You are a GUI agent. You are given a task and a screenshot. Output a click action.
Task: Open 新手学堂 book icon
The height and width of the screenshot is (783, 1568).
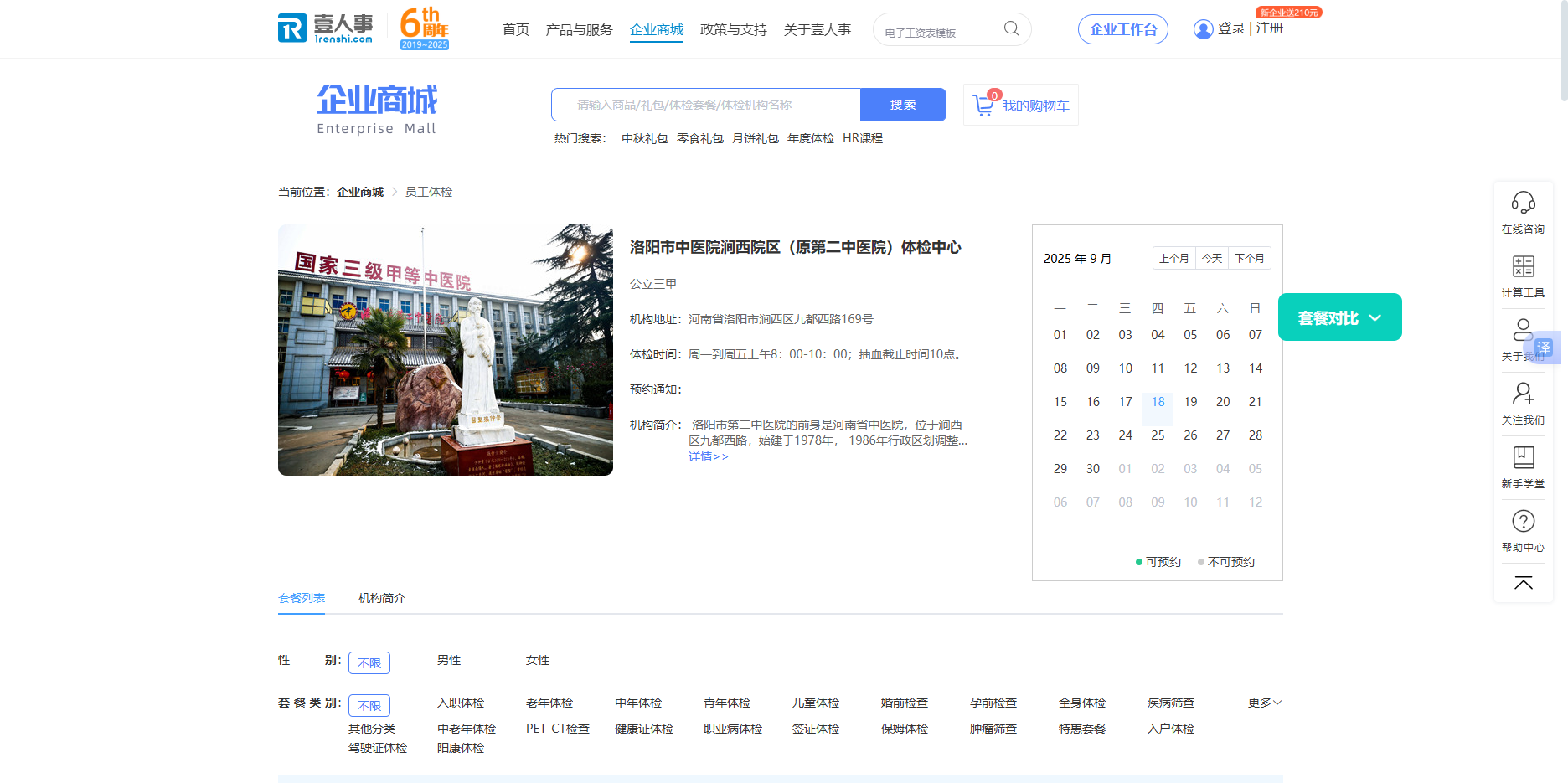pyautogui.click(x=1523, y=457)
